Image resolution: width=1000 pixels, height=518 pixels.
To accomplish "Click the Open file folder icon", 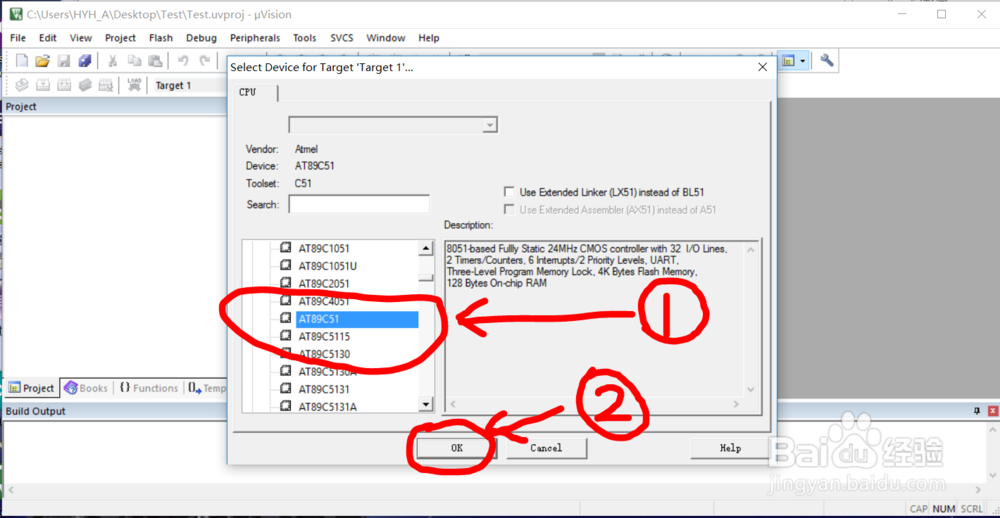I will coord(43,61).
